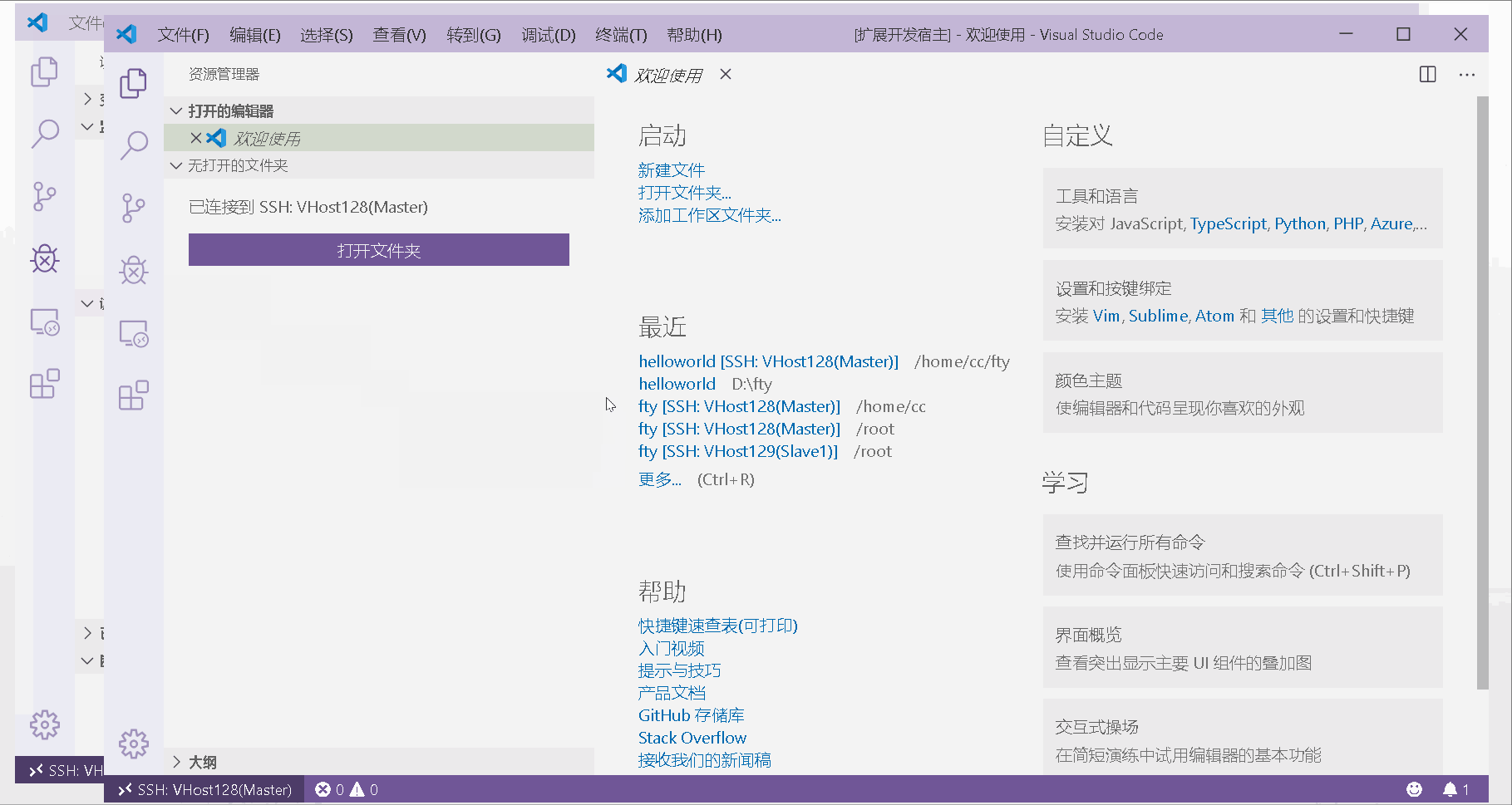Click SSH: VHost128(Master) remote indicator in status bar
Screen dimensions: 1512x805
coord(204,789)
